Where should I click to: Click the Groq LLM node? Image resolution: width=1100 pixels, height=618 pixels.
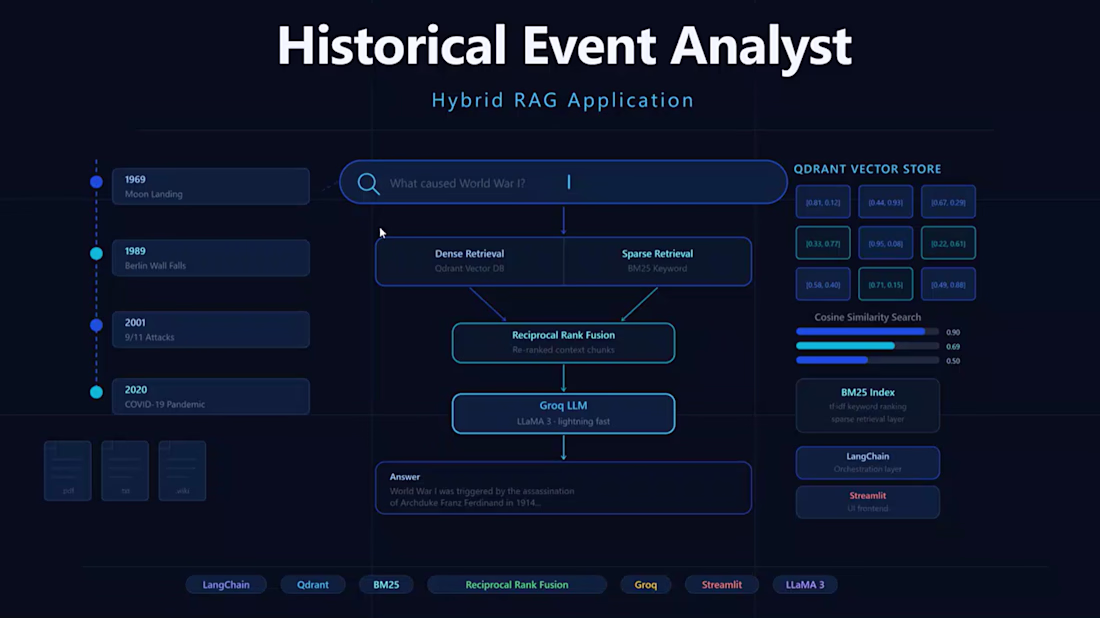563,414
